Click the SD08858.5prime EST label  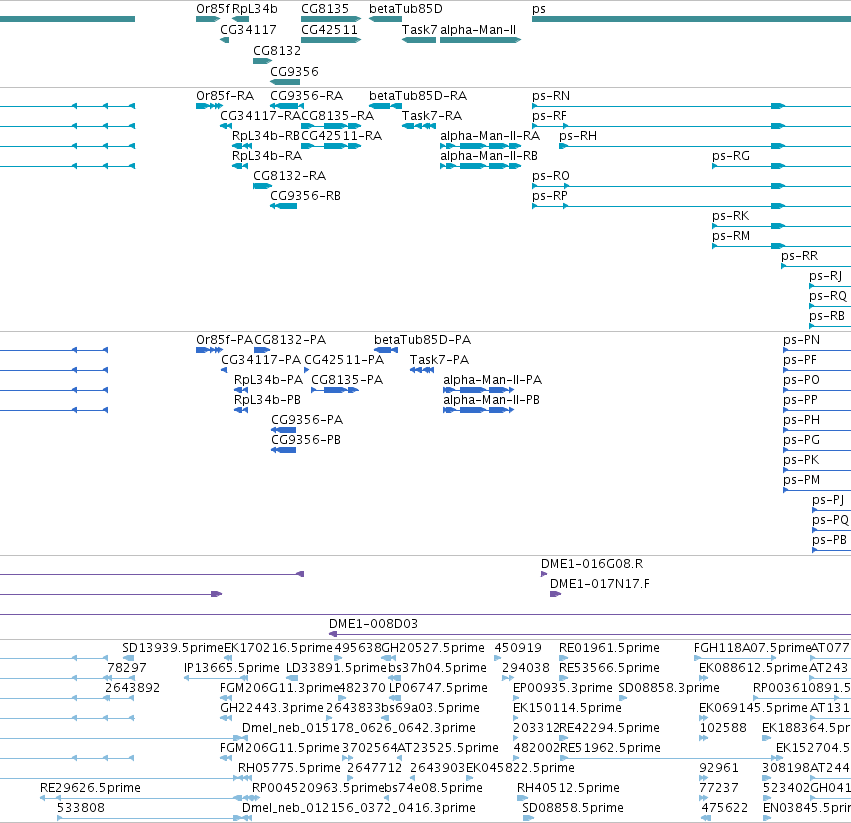573,808
